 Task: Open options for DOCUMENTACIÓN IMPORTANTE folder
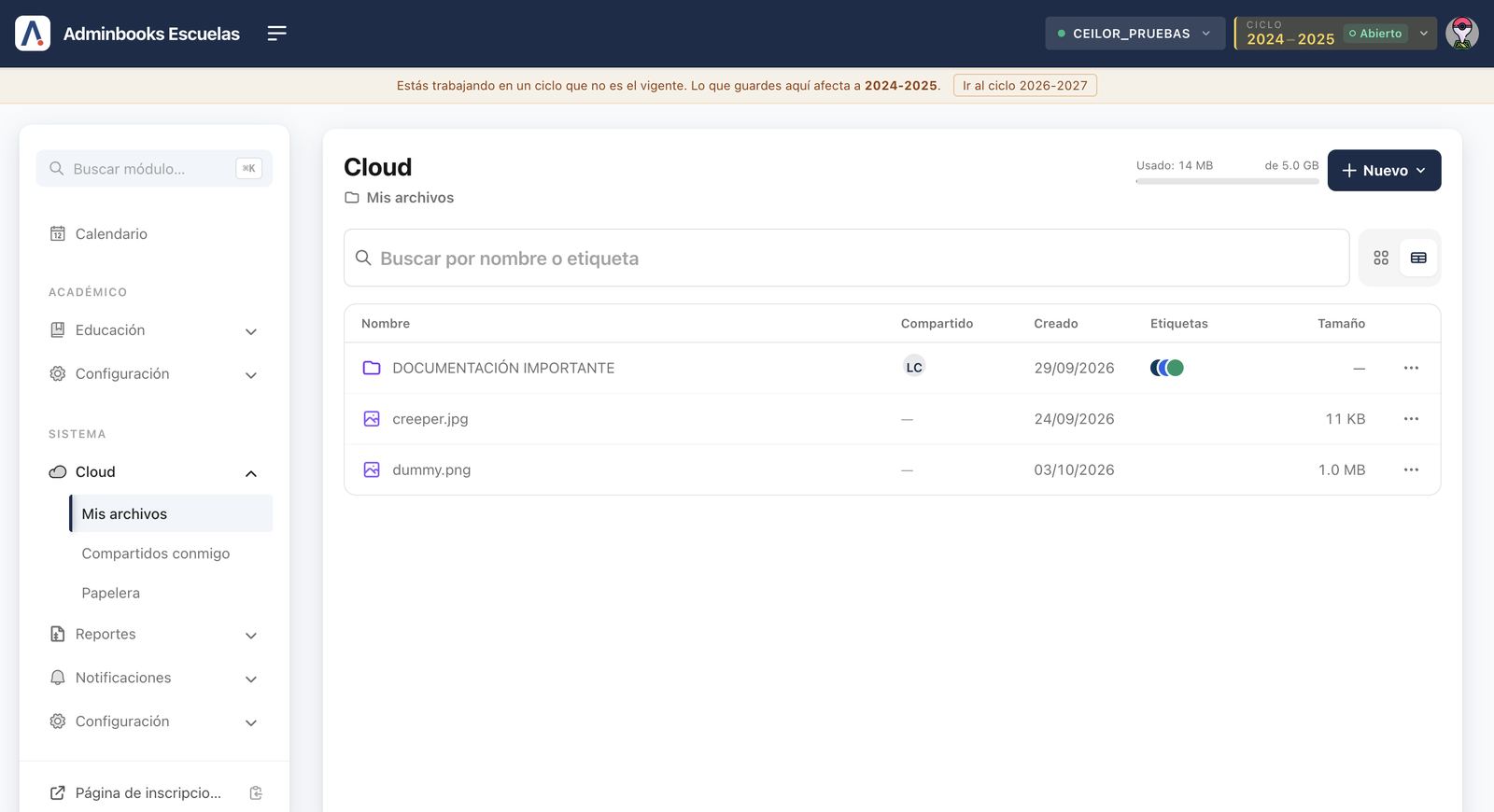click(1411, 368)
